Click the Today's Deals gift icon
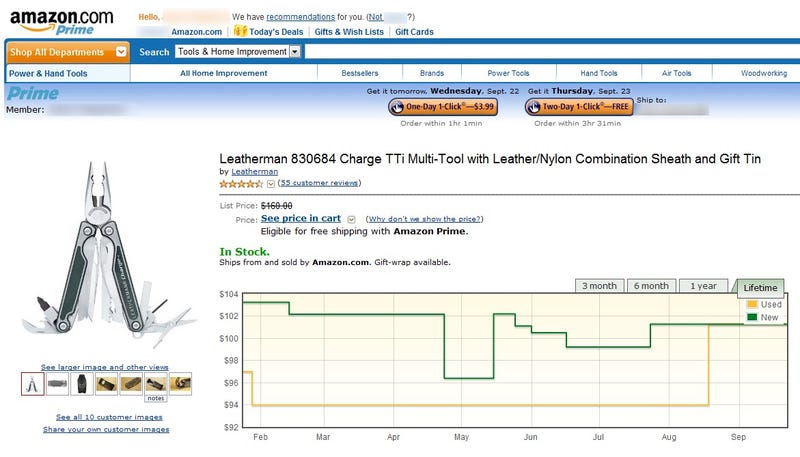800x457 pixels. (x=240, y=31)
